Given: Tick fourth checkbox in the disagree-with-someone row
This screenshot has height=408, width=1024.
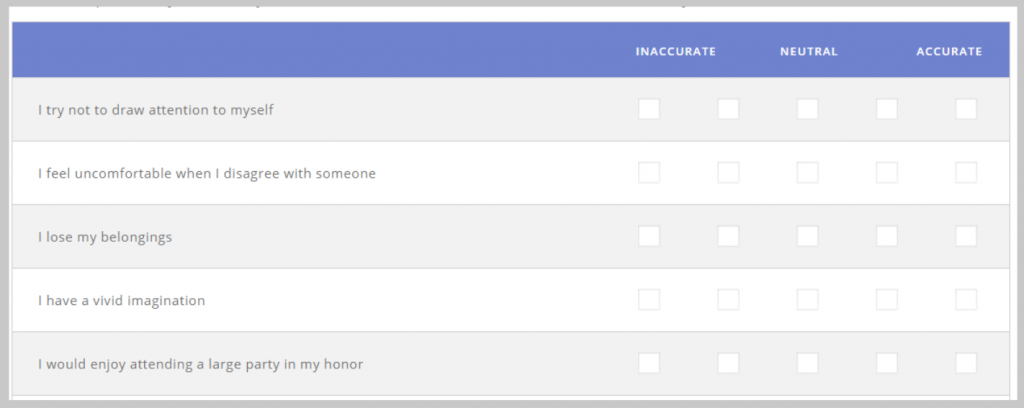Looking at the screenshot, I should [x=887, y=172].
